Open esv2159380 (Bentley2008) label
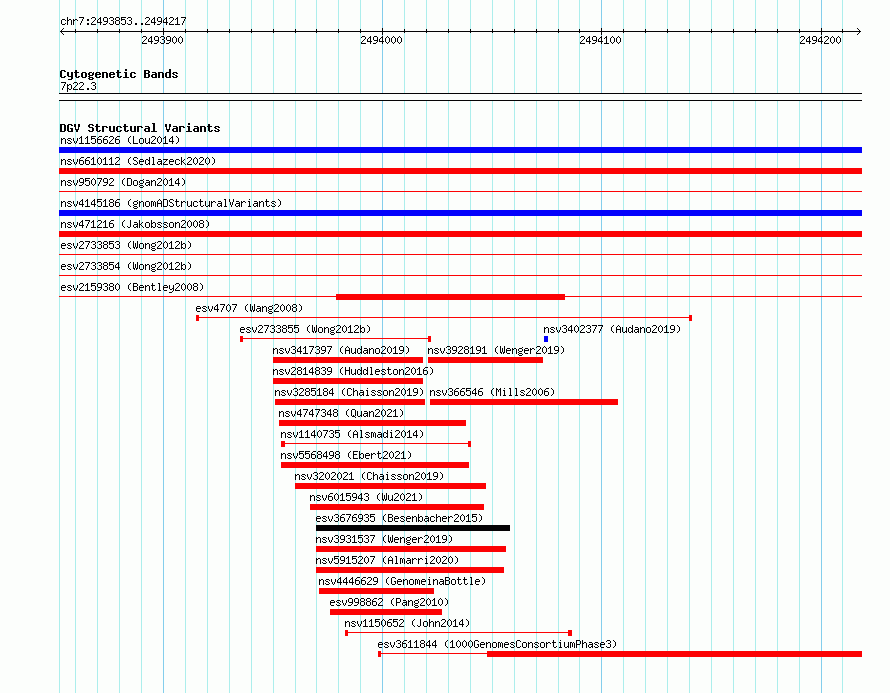The width and height of the screenshot is (890, 693). 132,287
